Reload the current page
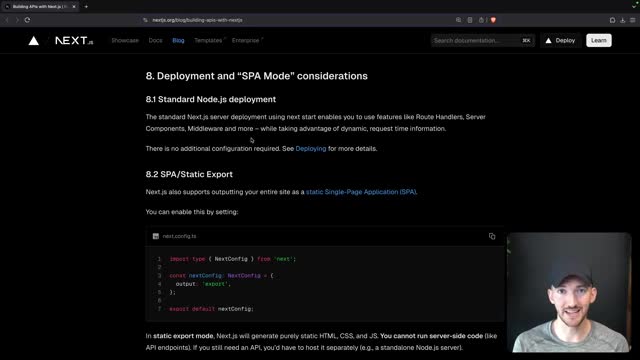Viewport: 640px width, 360px height. tap(27, 20)
